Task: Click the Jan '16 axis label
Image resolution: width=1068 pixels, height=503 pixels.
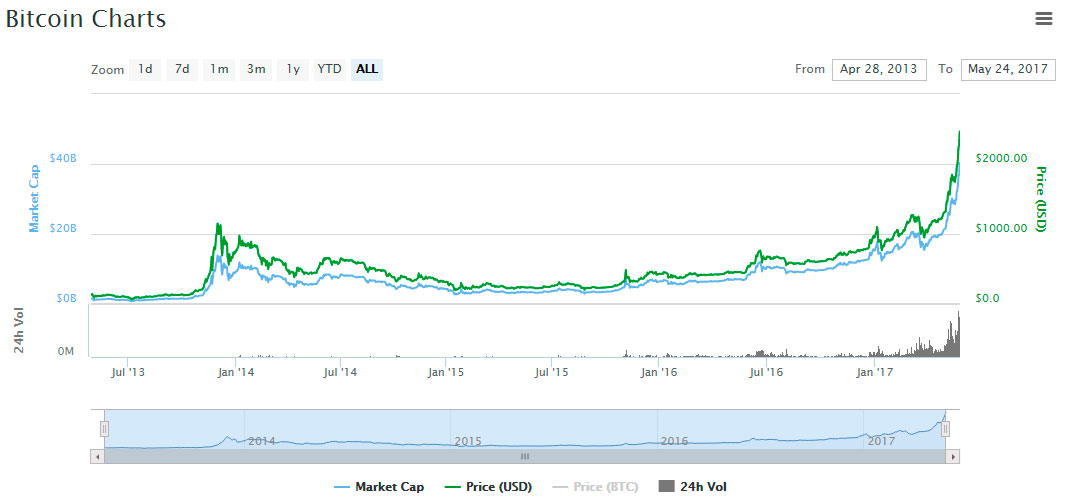Action: click(660, 373)
